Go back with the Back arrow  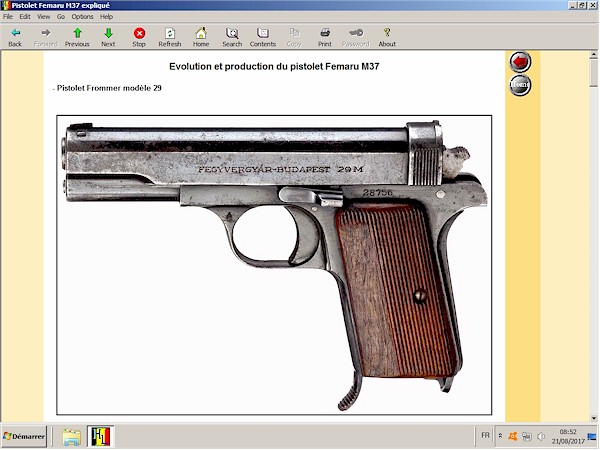tap(15, 37)
